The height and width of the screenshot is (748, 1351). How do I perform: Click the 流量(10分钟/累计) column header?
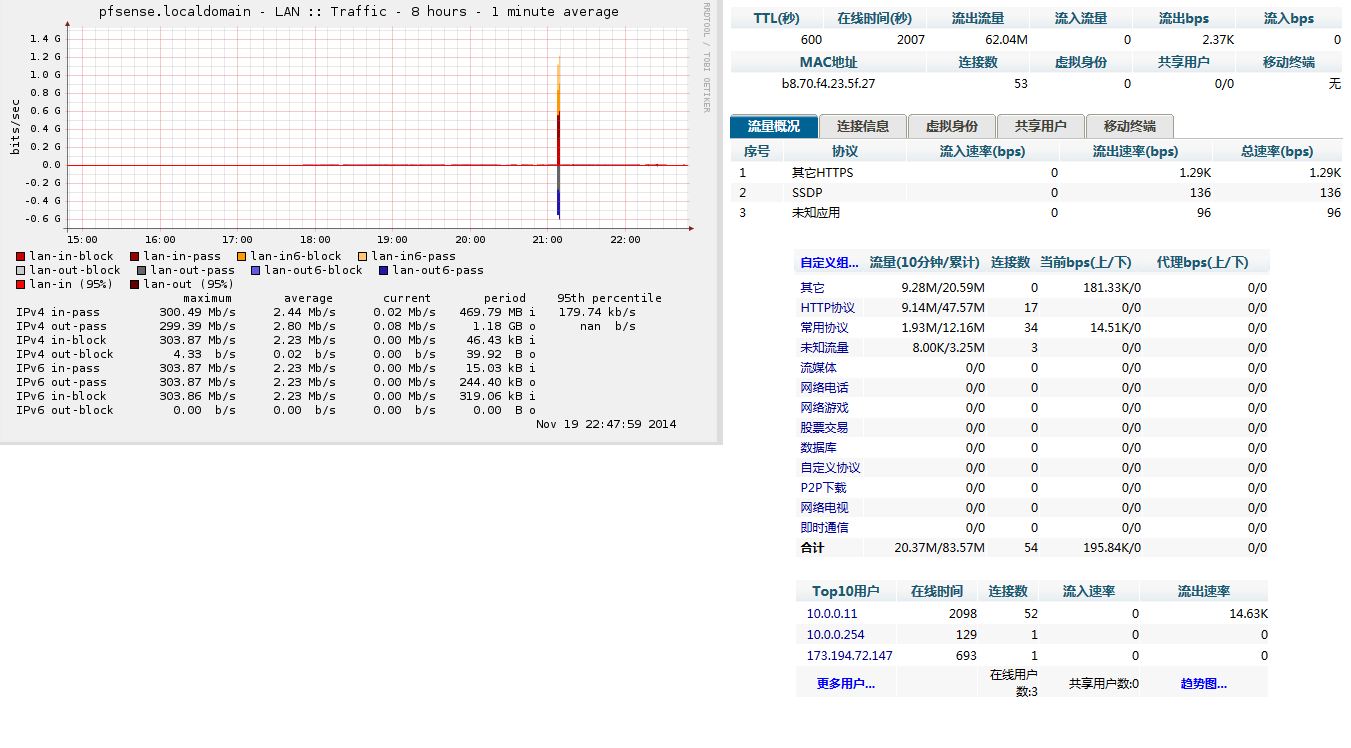pos(925,263)
